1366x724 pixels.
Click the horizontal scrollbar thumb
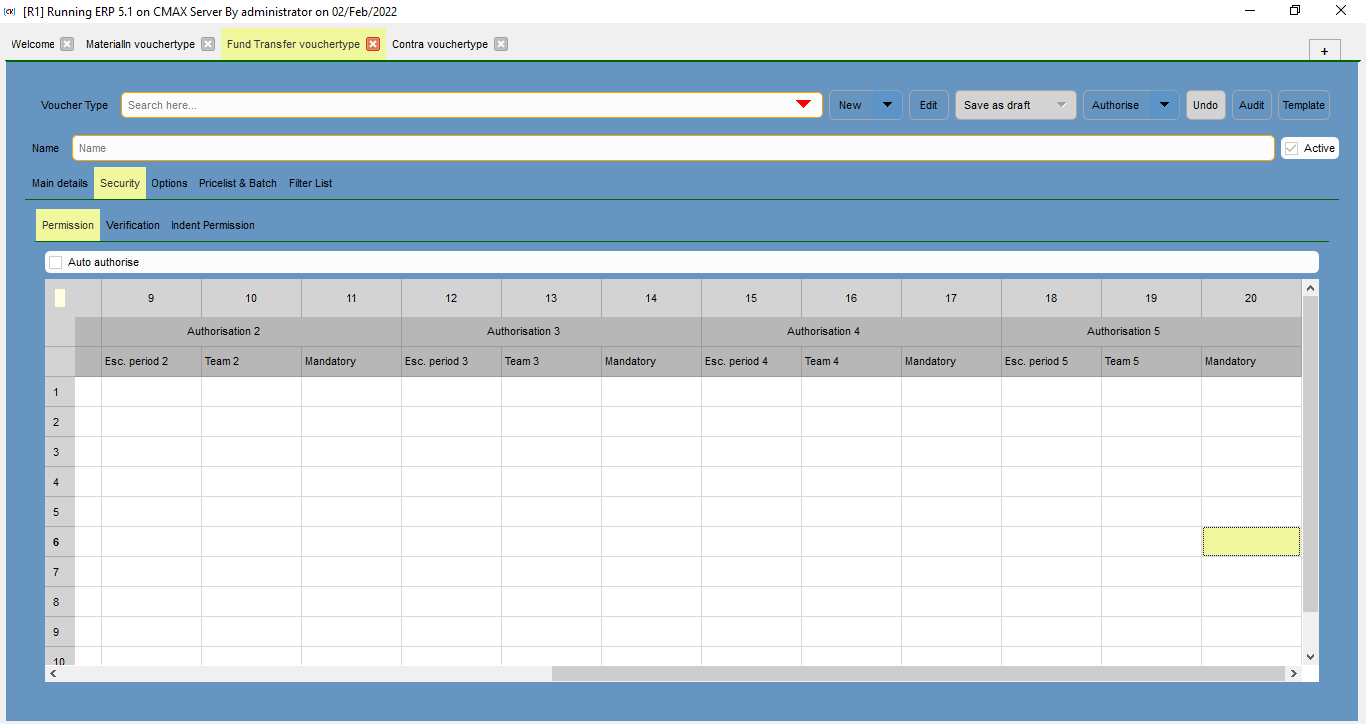pyautogui.click(x=917, y=674)
